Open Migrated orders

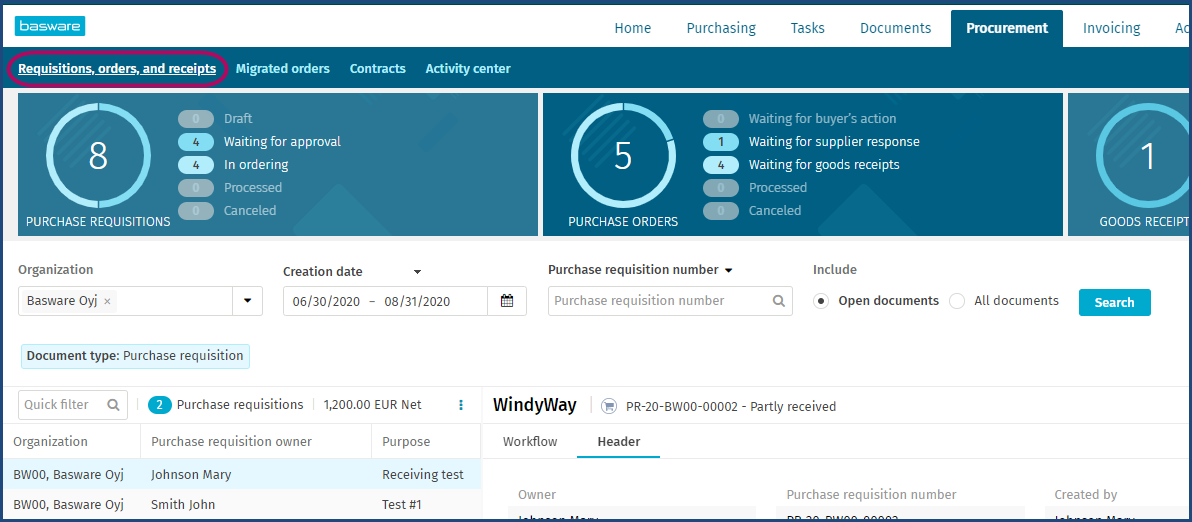283,68
